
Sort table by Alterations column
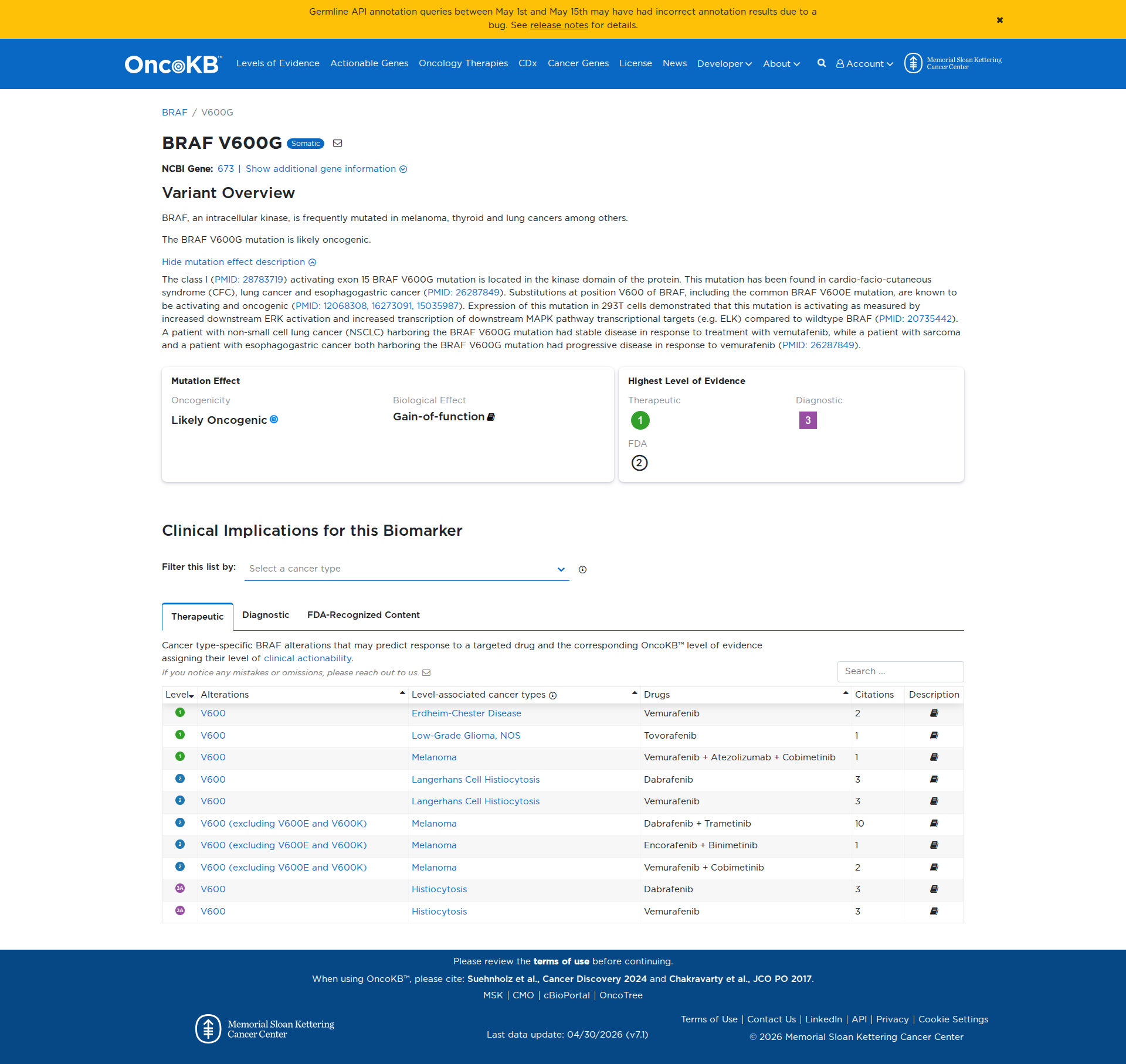tap(303, 695)
